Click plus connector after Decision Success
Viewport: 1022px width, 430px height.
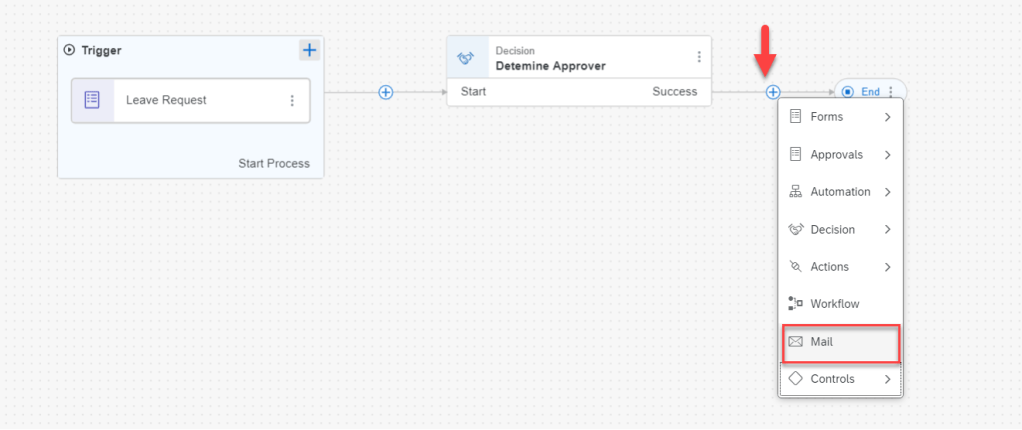772,92
